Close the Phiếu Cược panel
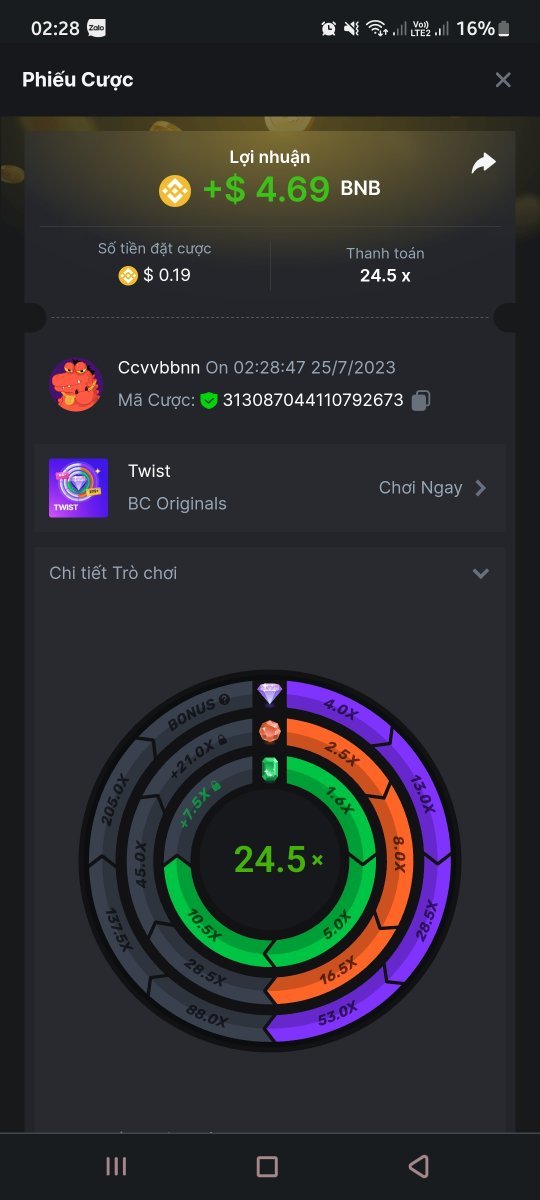540x1200 pixels. click(x=503, y=80)
